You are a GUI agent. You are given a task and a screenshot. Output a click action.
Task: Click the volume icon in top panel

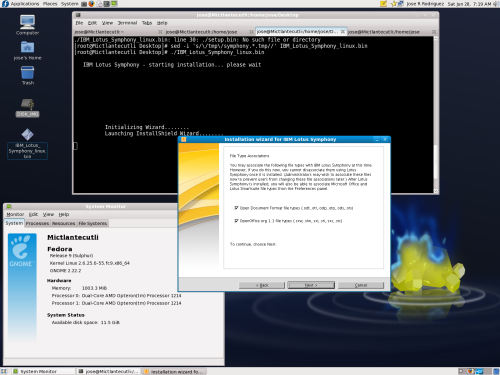[496, 4]
